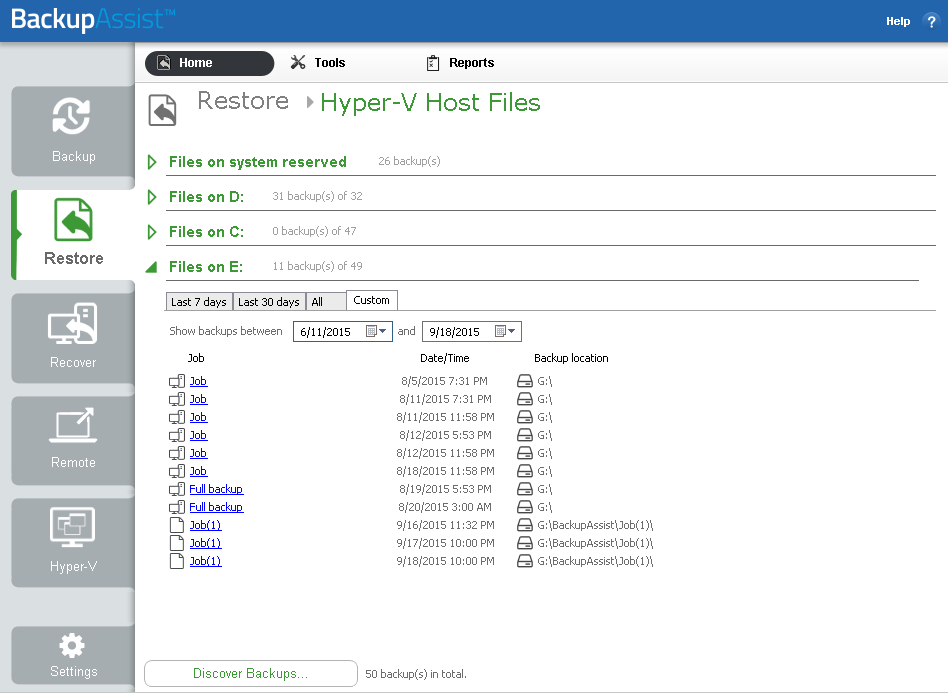The width and height of the screenshot is (948, 694).
Task: Select the Last 30 days filter tab
Action: point(268,302)
